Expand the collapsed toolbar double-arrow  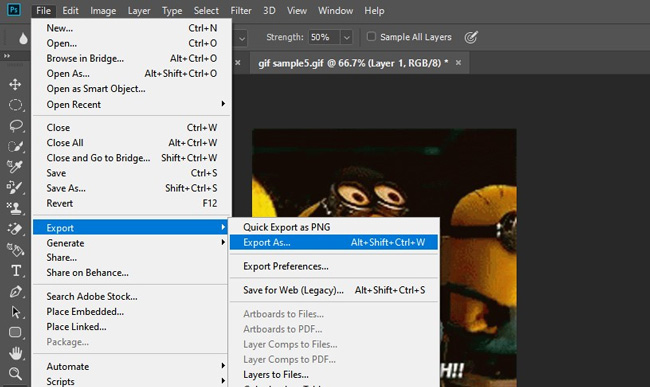7,56
